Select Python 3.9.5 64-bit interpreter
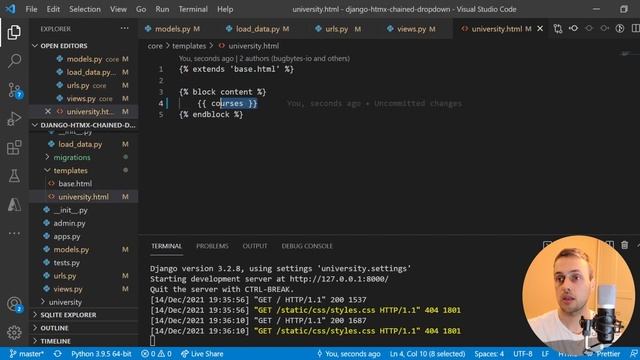Screen dimensions: 640x360 coord(101,353)
